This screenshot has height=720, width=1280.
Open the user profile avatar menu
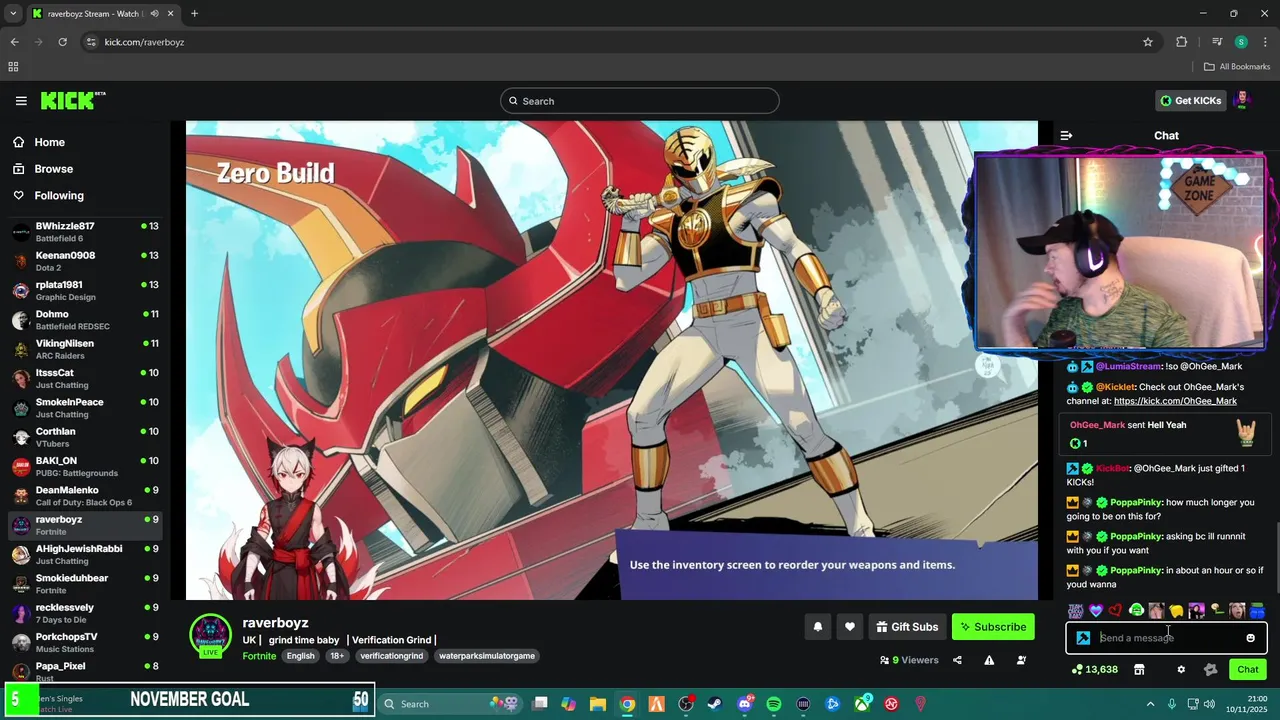[1243, 100]
